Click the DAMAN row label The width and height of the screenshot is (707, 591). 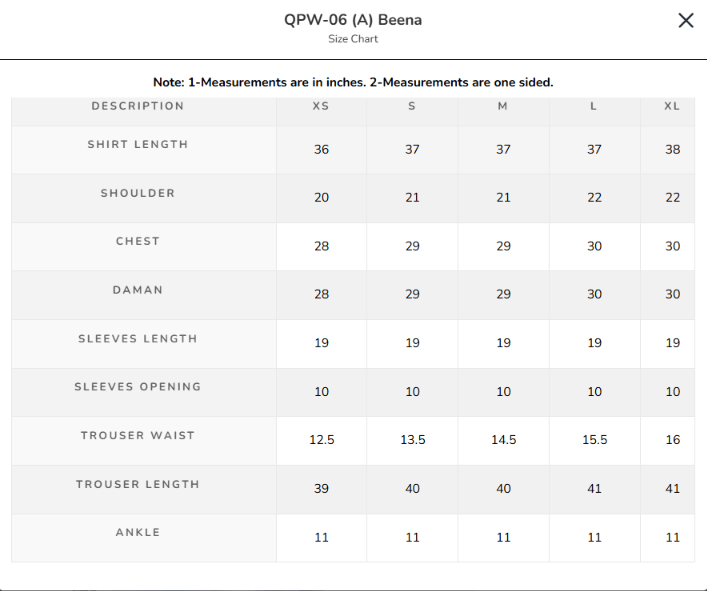[x=138, y=290]
